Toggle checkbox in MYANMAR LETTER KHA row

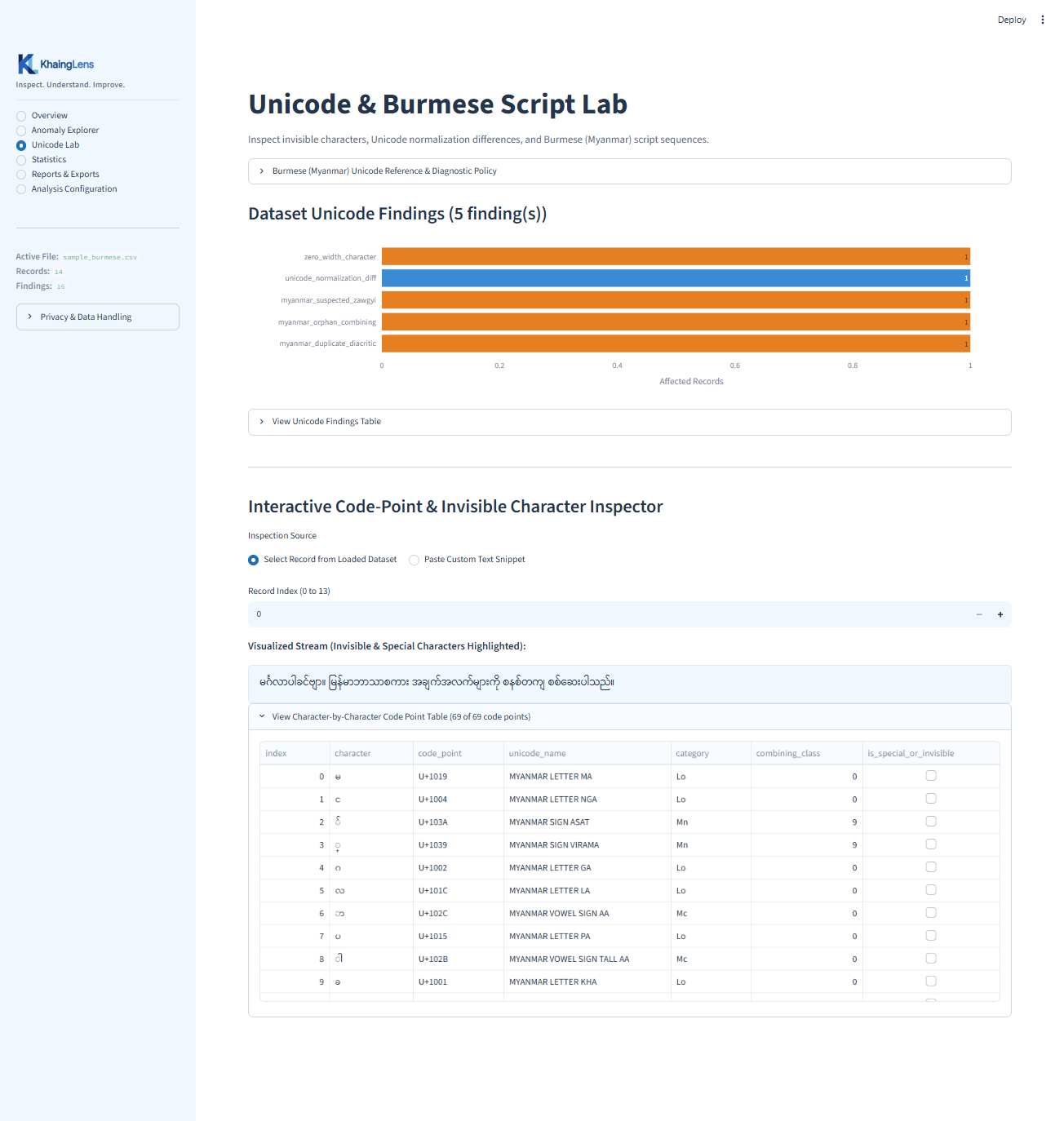click(931, 981)
